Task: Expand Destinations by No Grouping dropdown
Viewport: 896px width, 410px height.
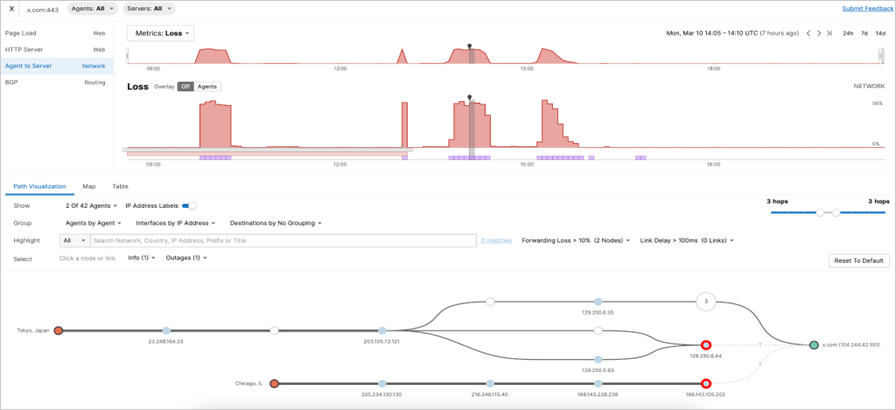Action: tap(276, 223)
